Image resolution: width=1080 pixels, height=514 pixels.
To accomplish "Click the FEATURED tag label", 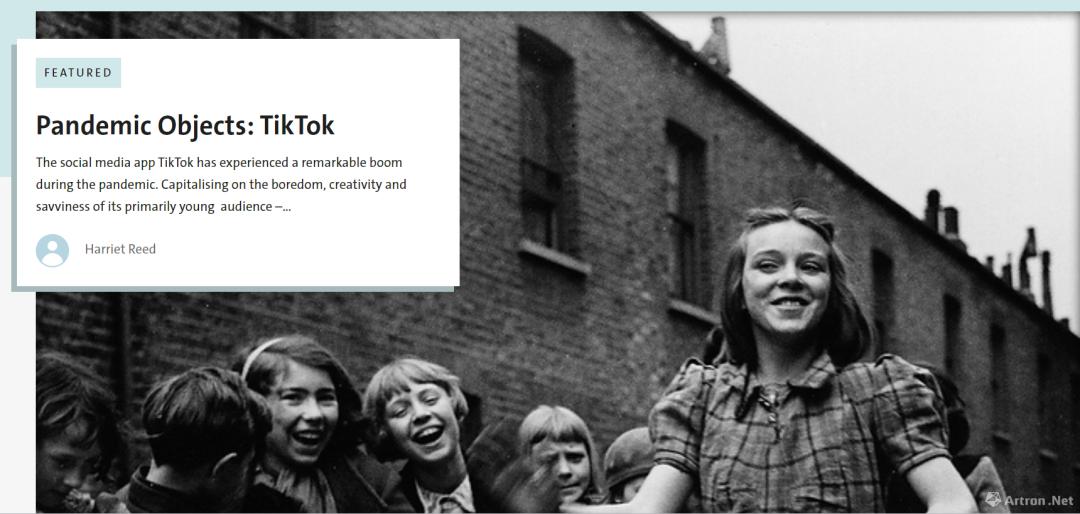I will click(78, 72).
